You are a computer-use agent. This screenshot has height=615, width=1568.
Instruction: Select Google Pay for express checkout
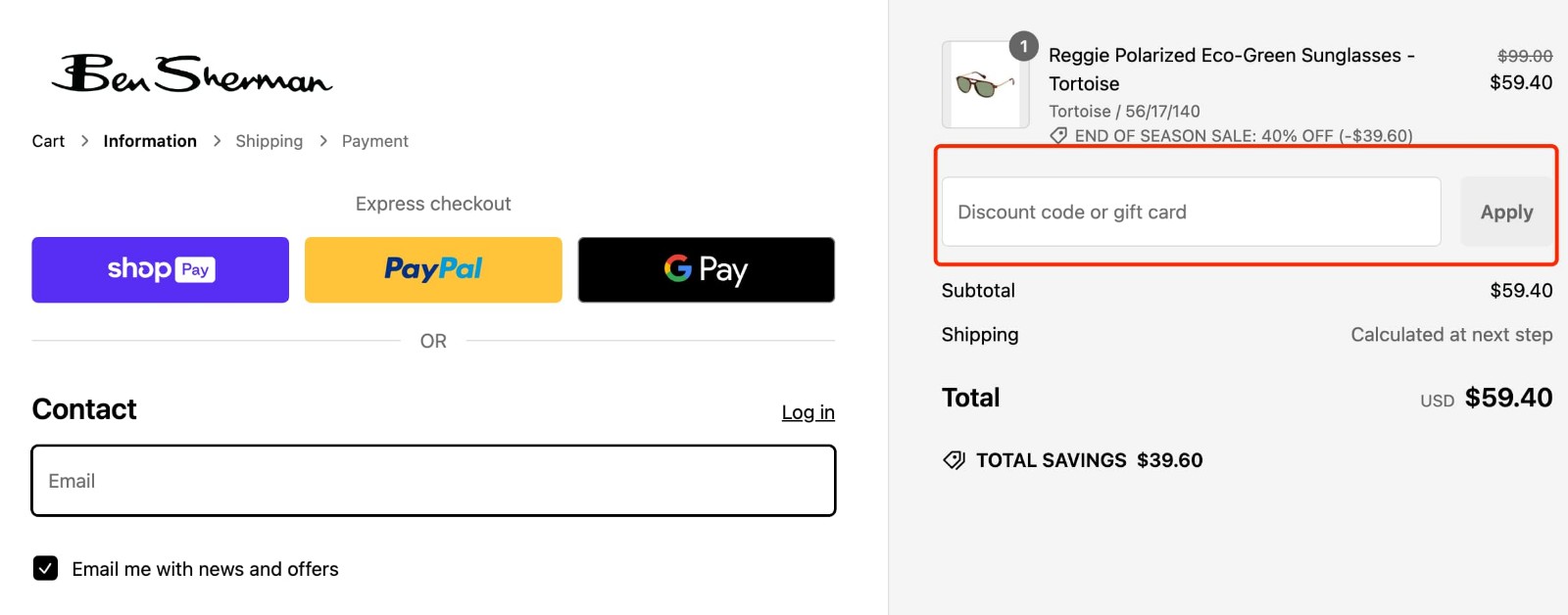coord(705,269)
